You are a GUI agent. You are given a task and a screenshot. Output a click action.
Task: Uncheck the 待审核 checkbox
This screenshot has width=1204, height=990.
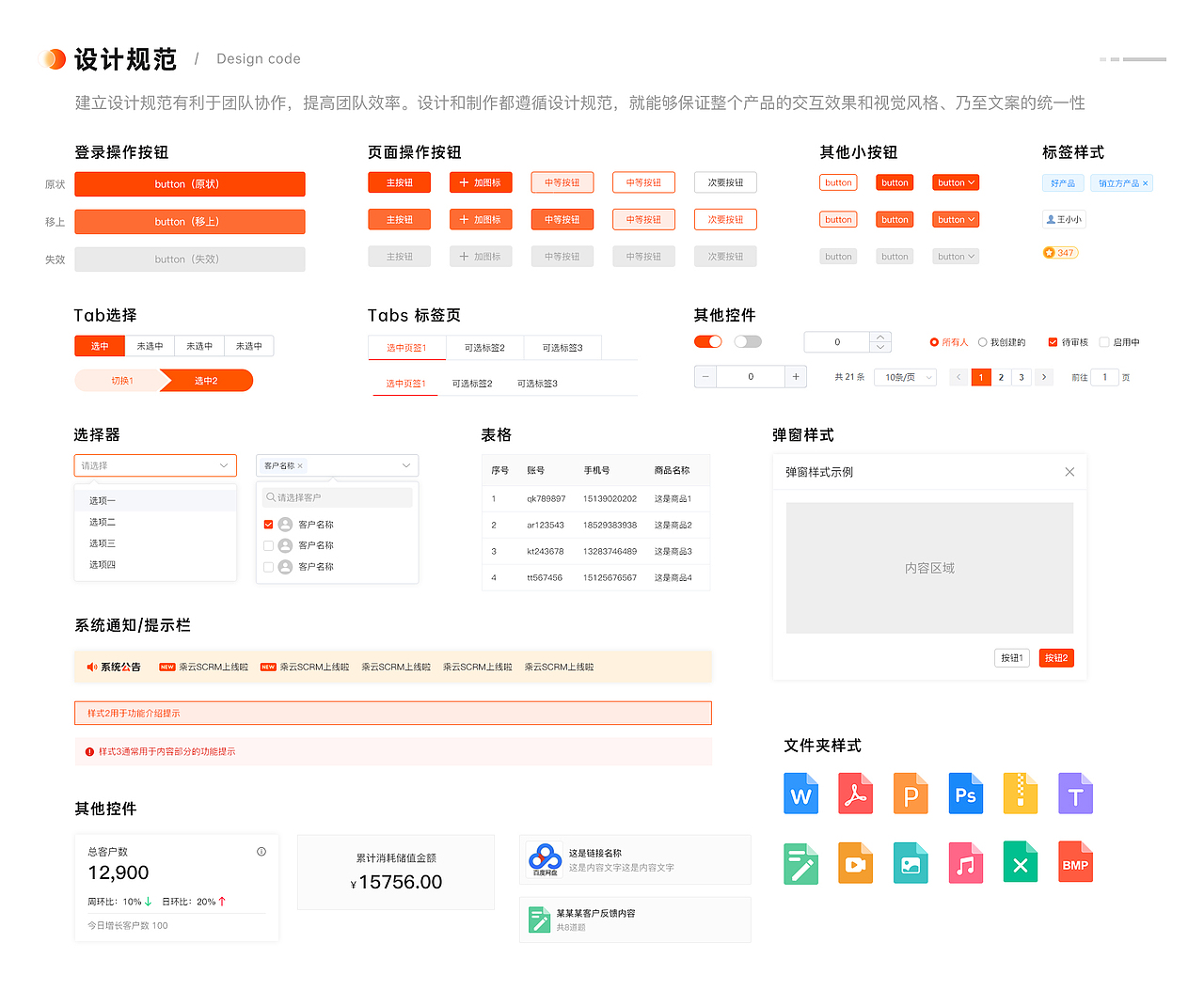(1053, 342)
